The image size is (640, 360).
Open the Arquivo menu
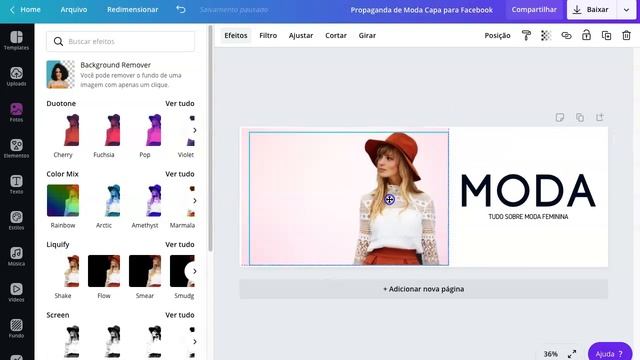pyautogui.click(x=74, y=9)
